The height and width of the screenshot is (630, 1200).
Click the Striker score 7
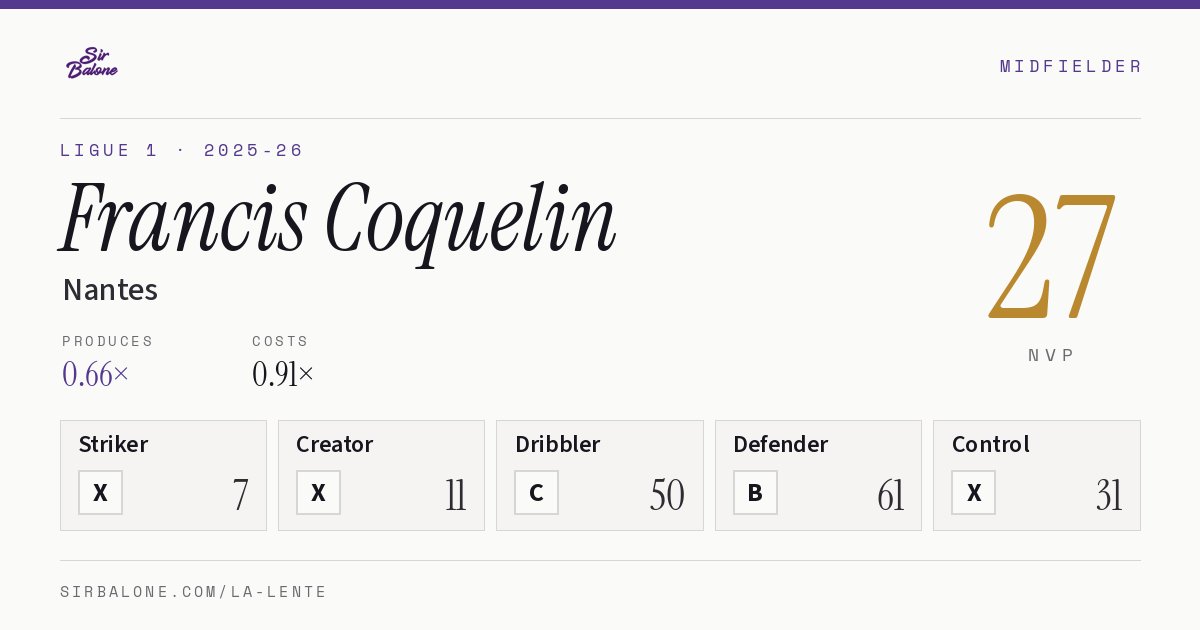pos(240,495)
